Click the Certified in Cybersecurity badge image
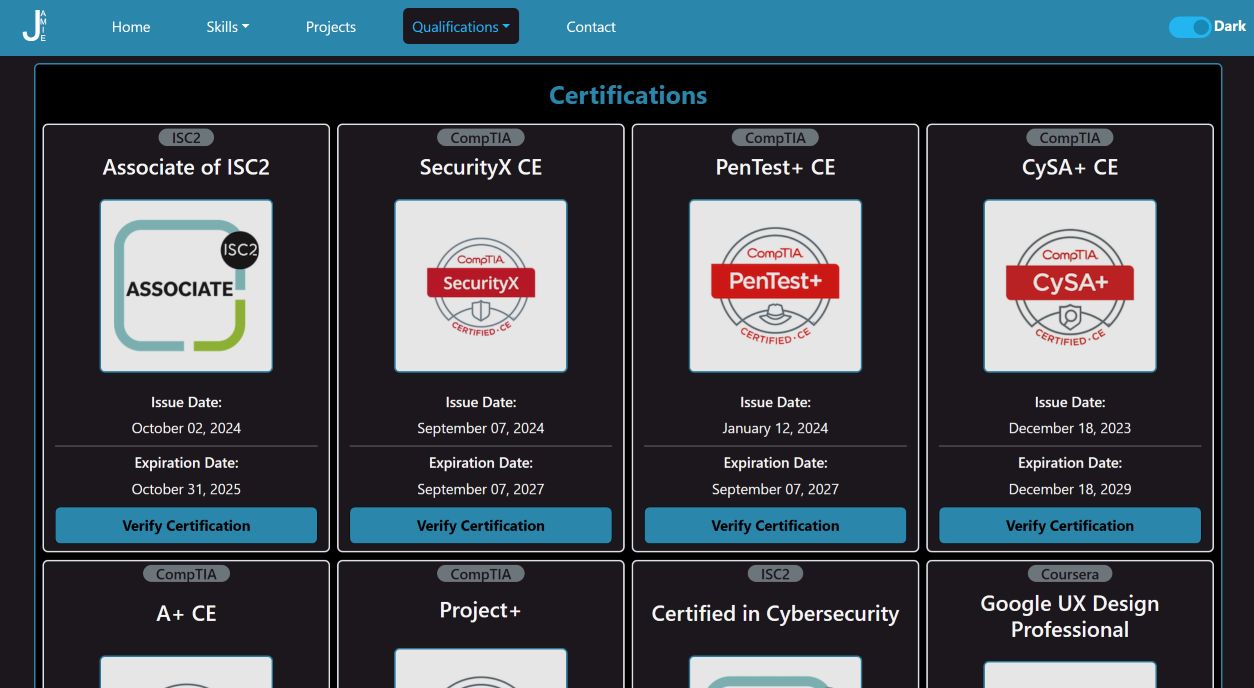The height and width of the screenshot is (688, 1254). [775, 675]
